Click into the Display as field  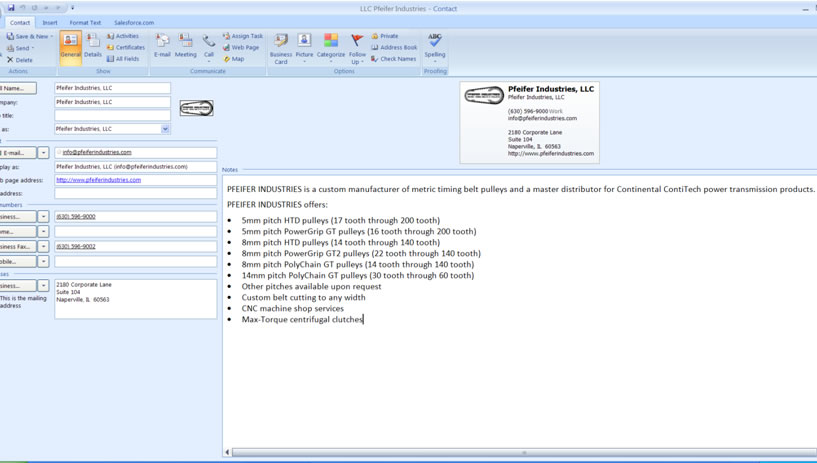click(x=135, y=167)
